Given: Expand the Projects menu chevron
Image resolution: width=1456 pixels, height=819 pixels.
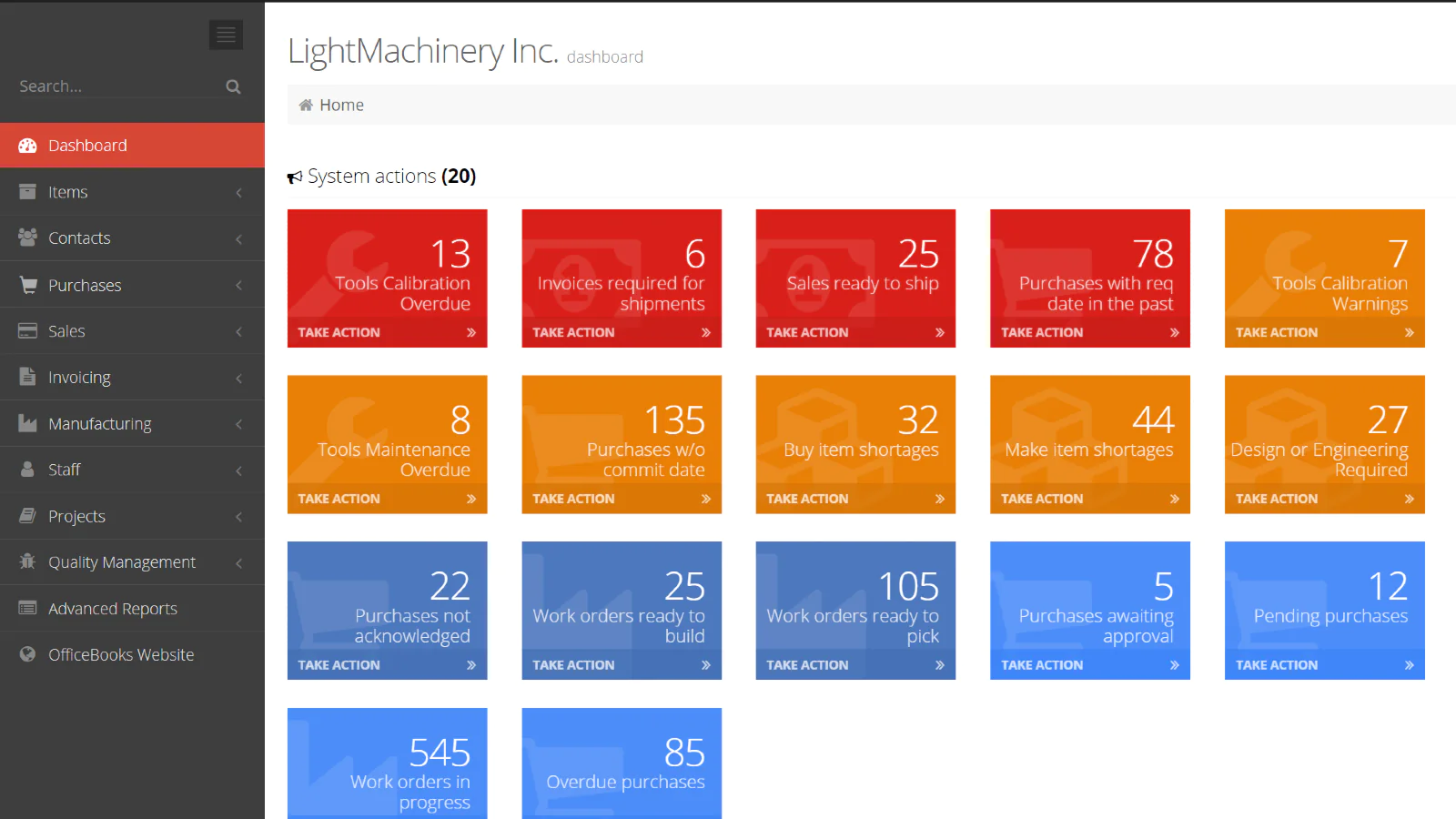Looking at the screenshot, I should (238, 517).
